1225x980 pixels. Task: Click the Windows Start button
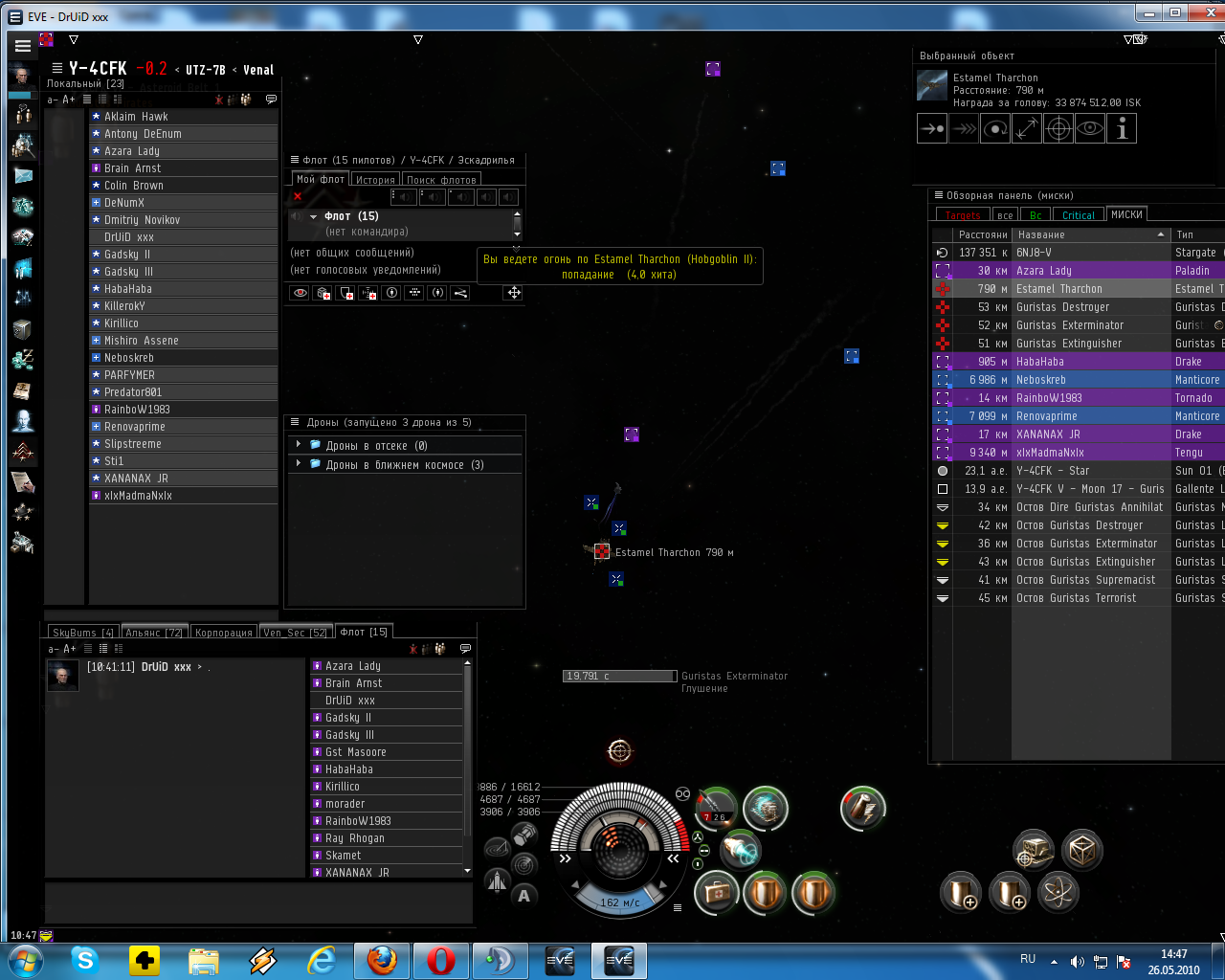click(25, 960)
